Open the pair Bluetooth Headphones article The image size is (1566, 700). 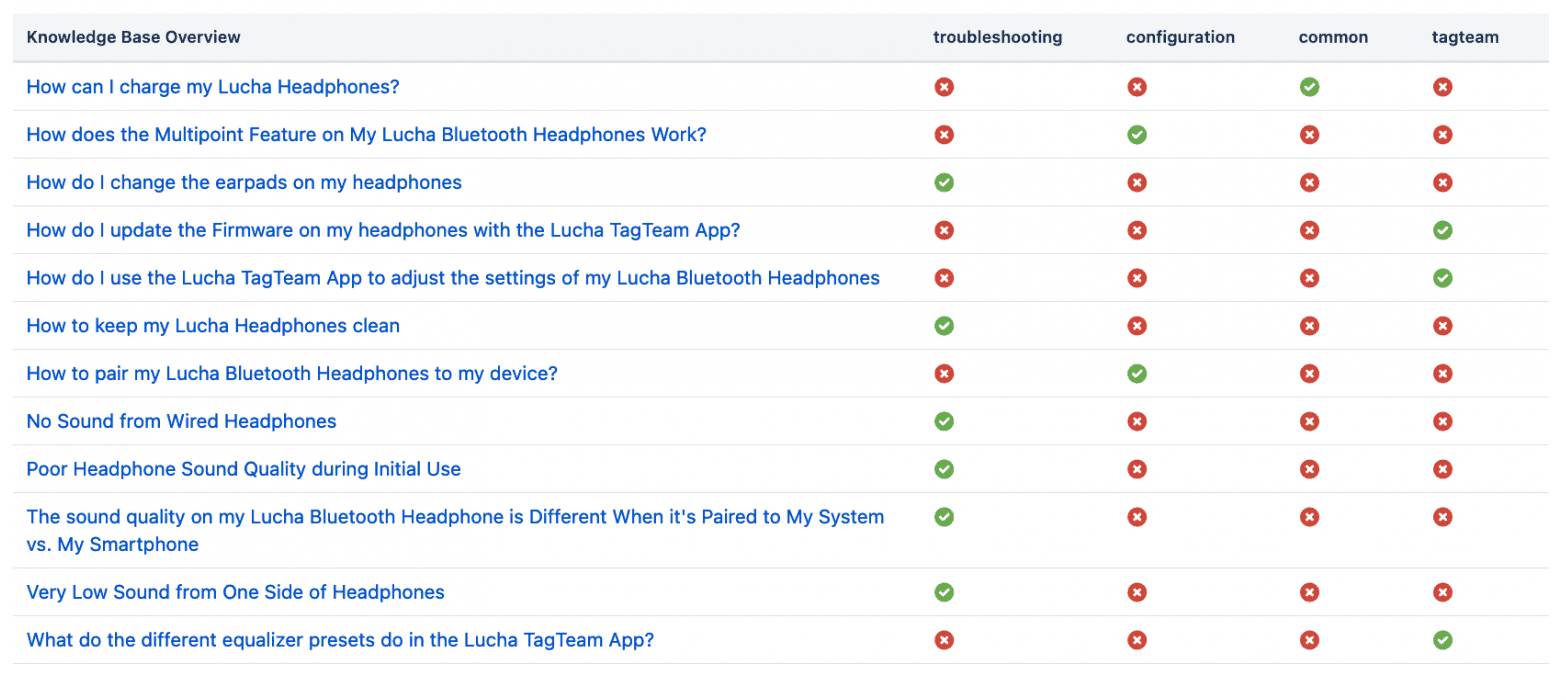tap(292, 374)
